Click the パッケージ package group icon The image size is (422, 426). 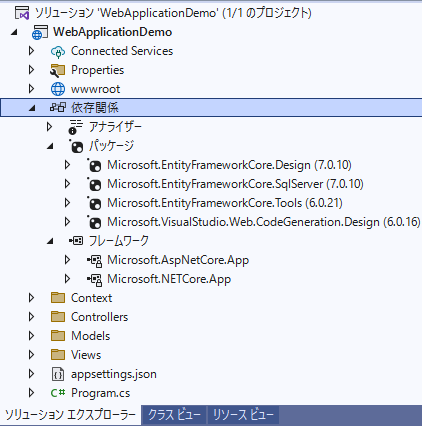[x=76, y=146]
